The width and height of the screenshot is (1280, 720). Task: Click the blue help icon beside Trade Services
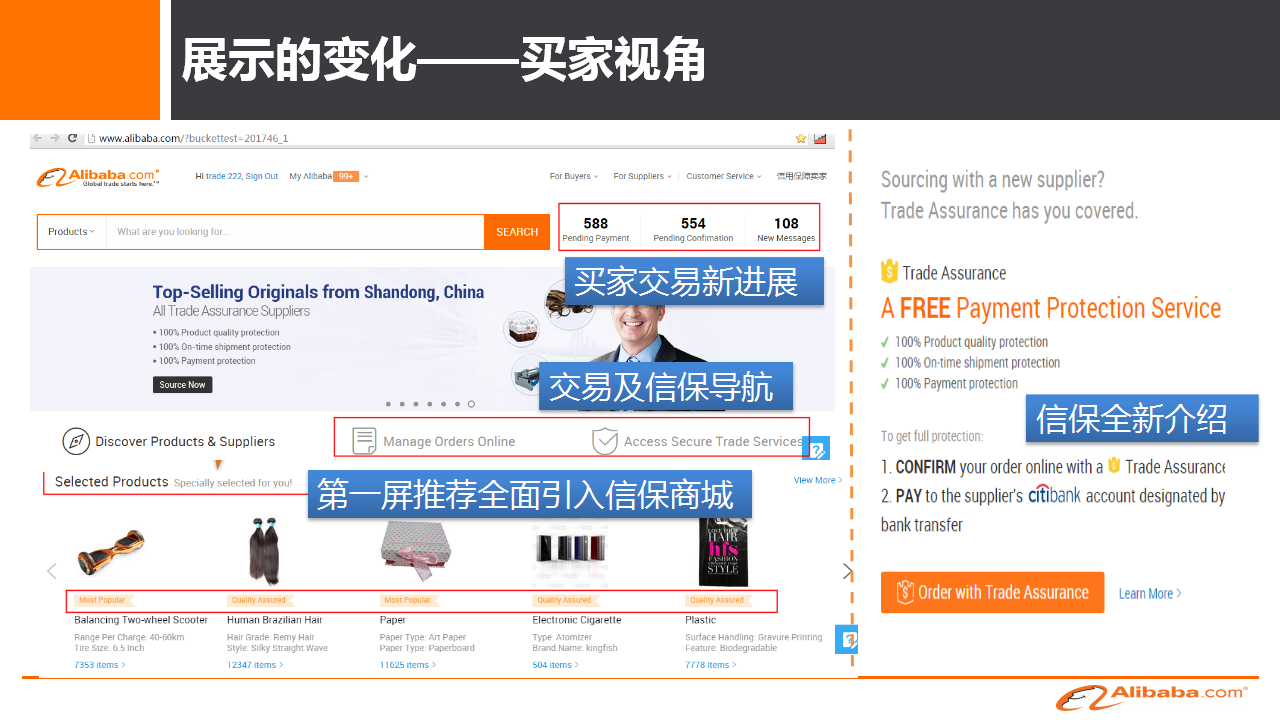coord(817,448)
